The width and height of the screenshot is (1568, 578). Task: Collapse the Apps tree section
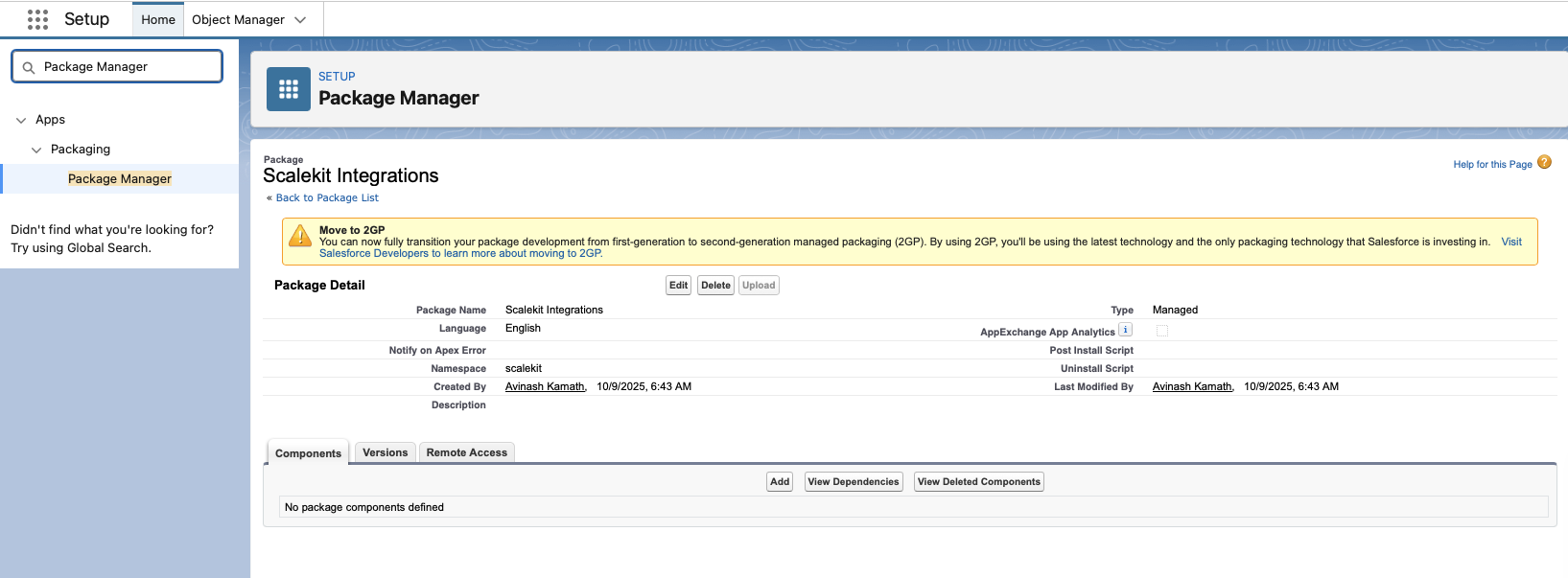[x=21, y=120]
